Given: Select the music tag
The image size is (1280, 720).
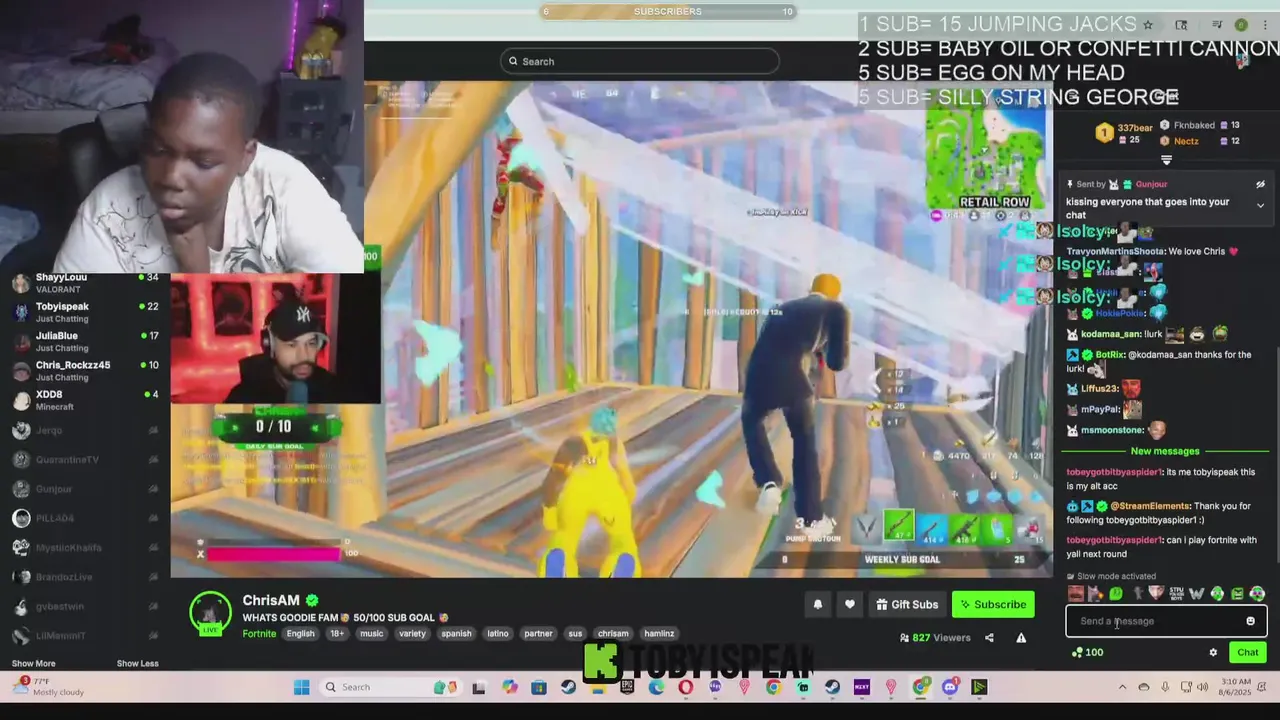Looking at the screenshot, I should point(372,633).
